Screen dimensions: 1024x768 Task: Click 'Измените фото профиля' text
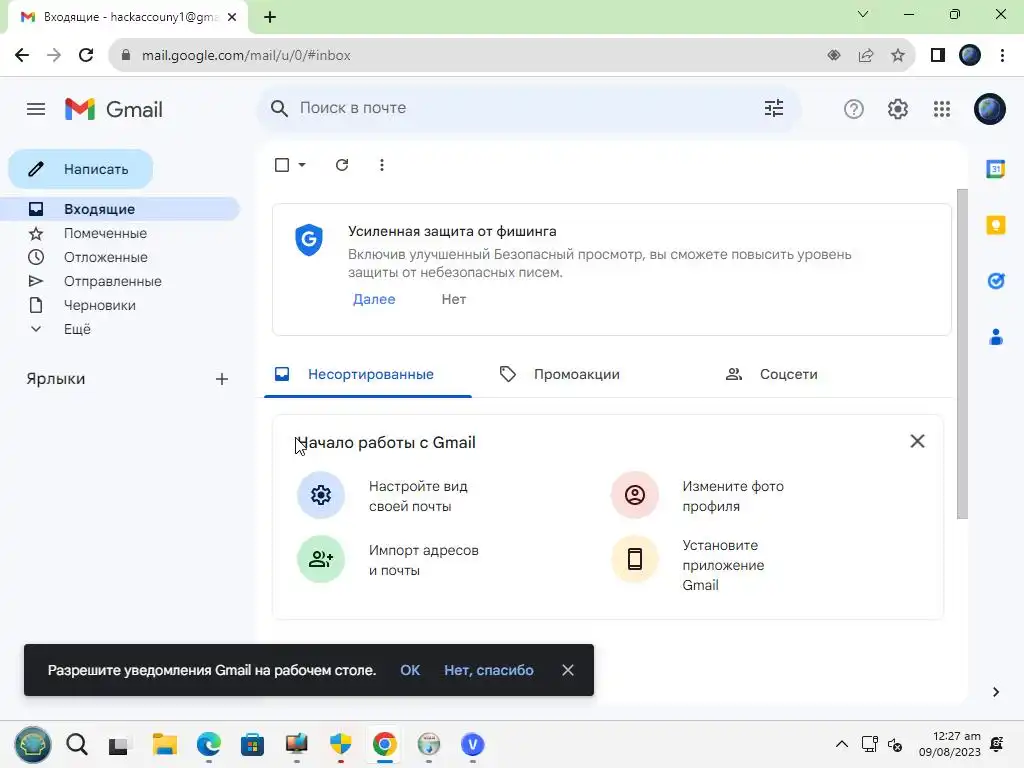coord(733,496)
